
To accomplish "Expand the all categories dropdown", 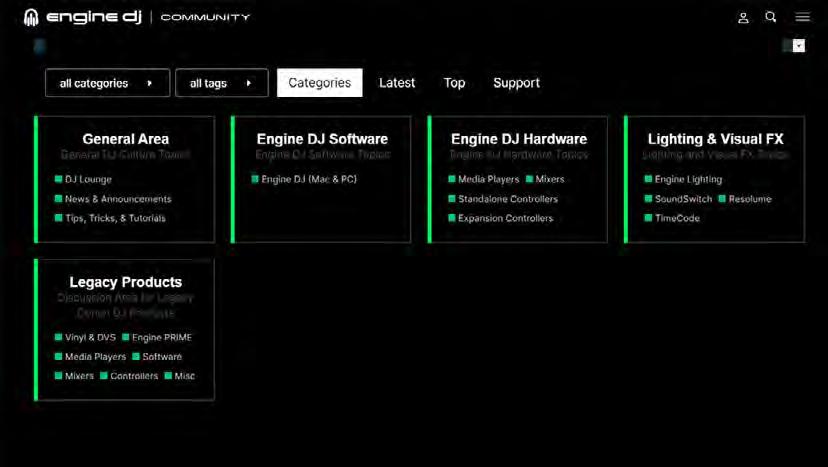I will point(108,83).
